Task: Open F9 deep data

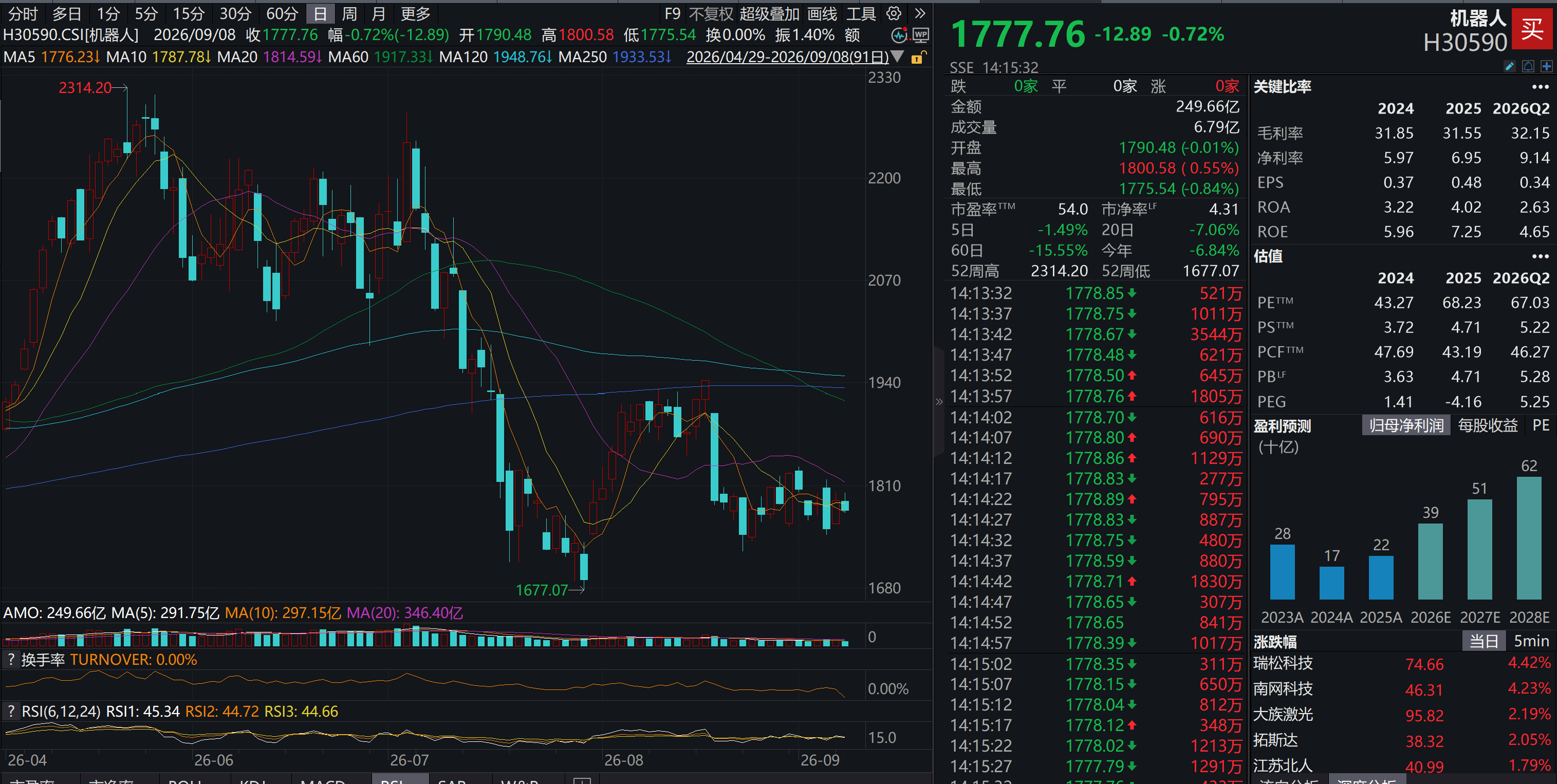Action: pos(672,13)
